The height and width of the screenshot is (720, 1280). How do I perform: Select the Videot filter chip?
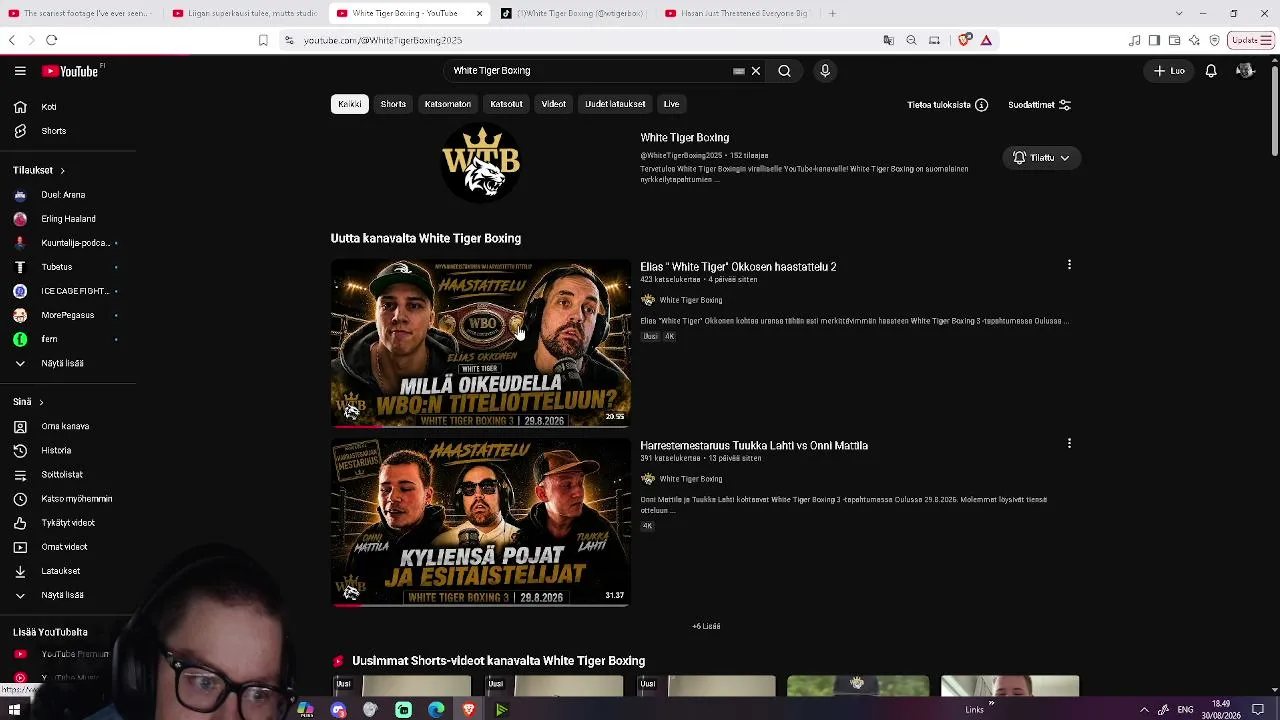pyautogui.click(x=554, y=104)
